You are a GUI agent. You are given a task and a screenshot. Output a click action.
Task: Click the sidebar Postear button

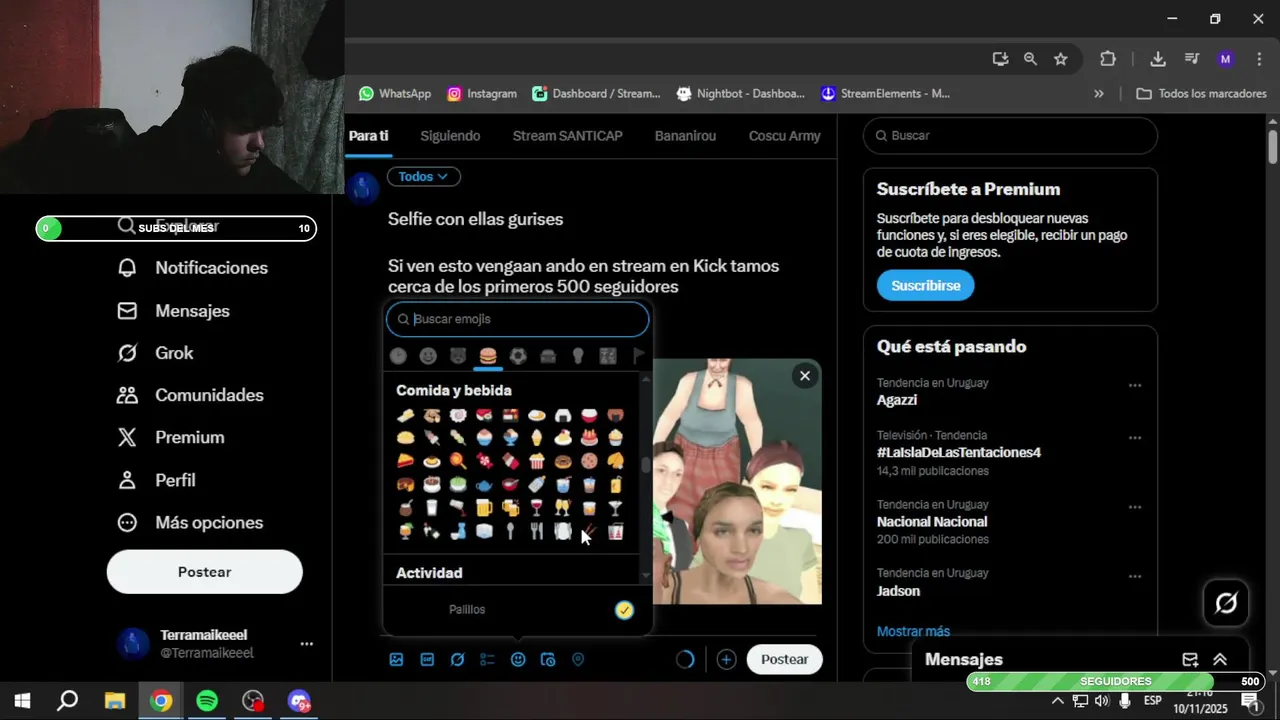point(205,572)
